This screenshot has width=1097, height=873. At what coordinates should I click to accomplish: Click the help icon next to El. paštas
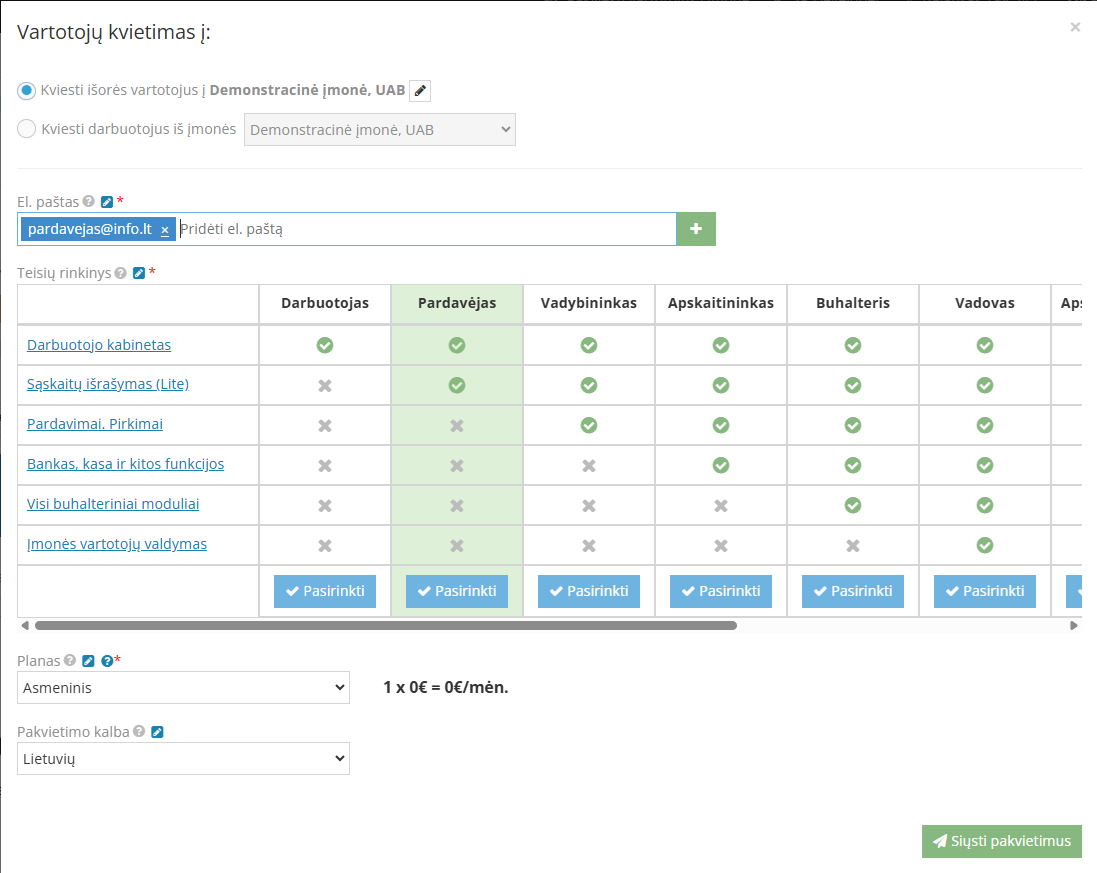pyautogui.click(x=89, y=201)
